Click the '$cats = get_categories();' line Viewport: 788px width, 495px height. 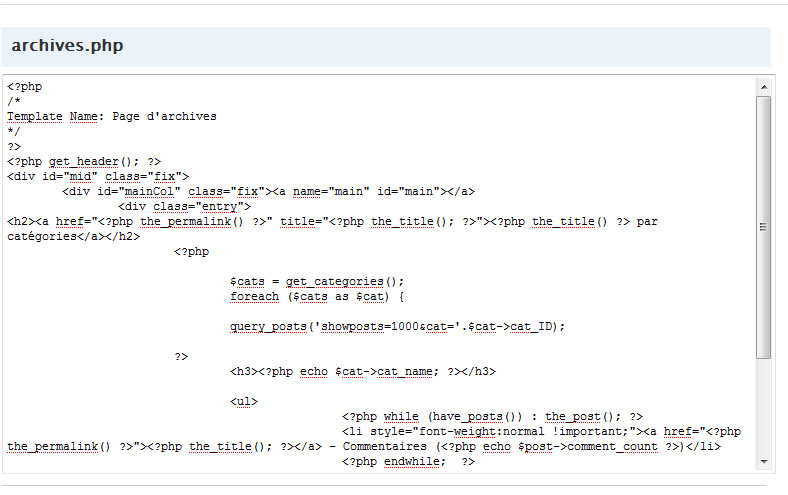click(x=317, y=282)
